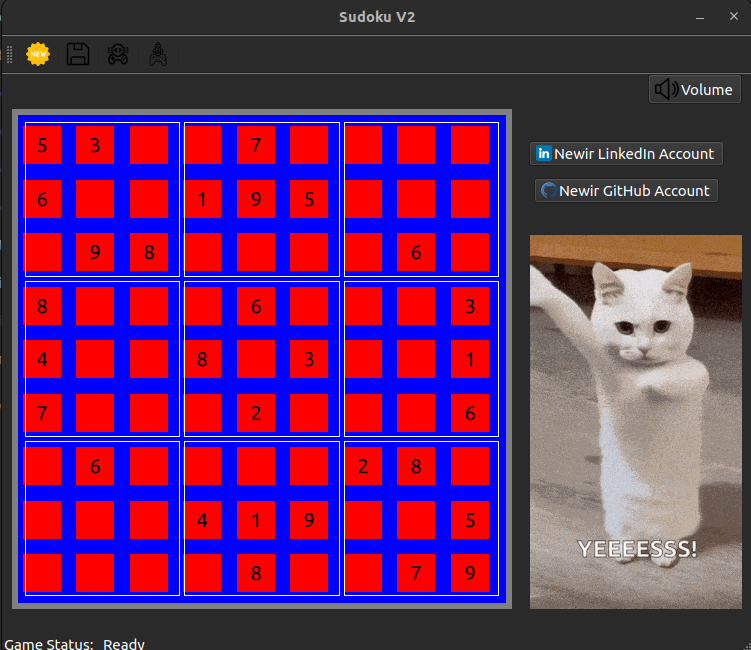Select the 9 cell in the second row
The width and height of the screenshot is (751, 650).
256,199
